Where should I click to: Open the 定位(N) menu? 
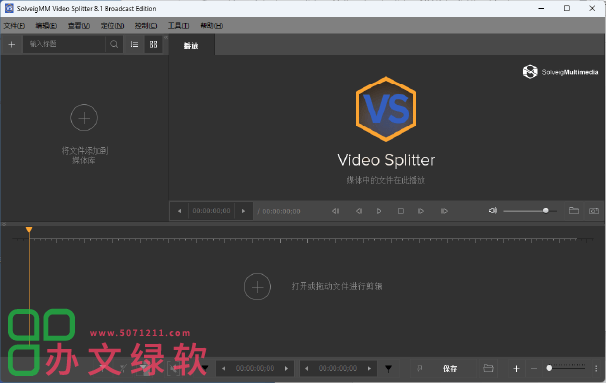[x=112, y=26]
